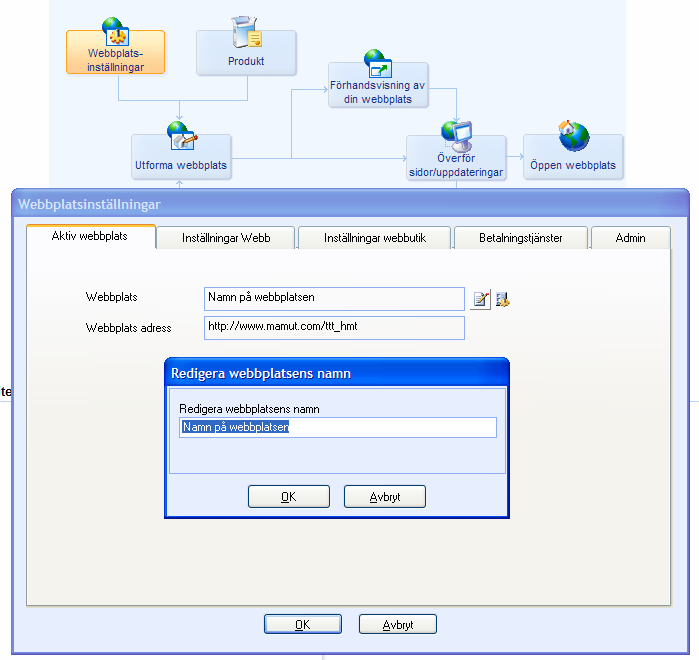Click the Webbplats adress label
The width and height of the screenshot is (699, 660).
(x=128, y=328)
